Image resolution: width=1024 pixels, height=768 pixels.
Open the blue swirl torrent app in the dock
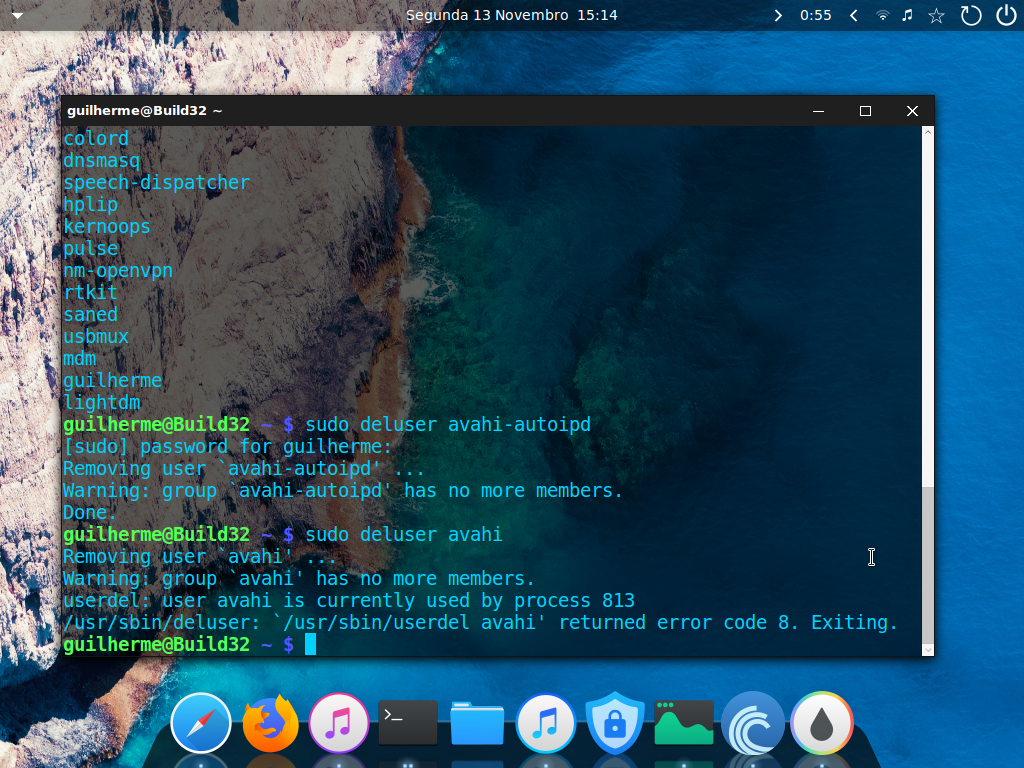coord(753,724)
